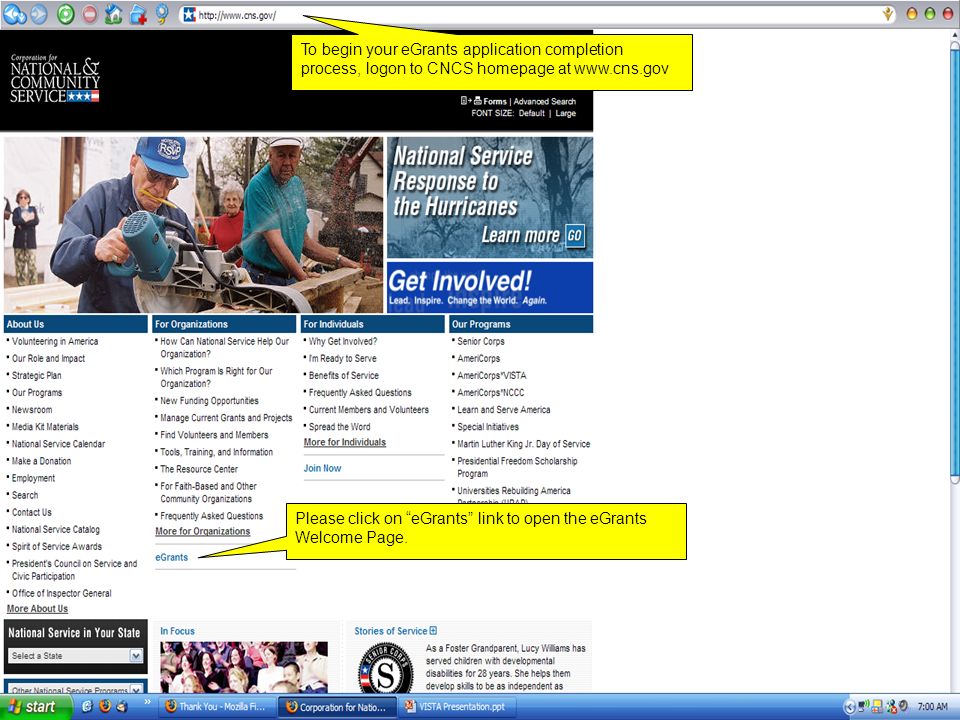Click the gold icon at the address bar end
The image size is (960, 720).
pyautogui.click(x=888, y=14)
